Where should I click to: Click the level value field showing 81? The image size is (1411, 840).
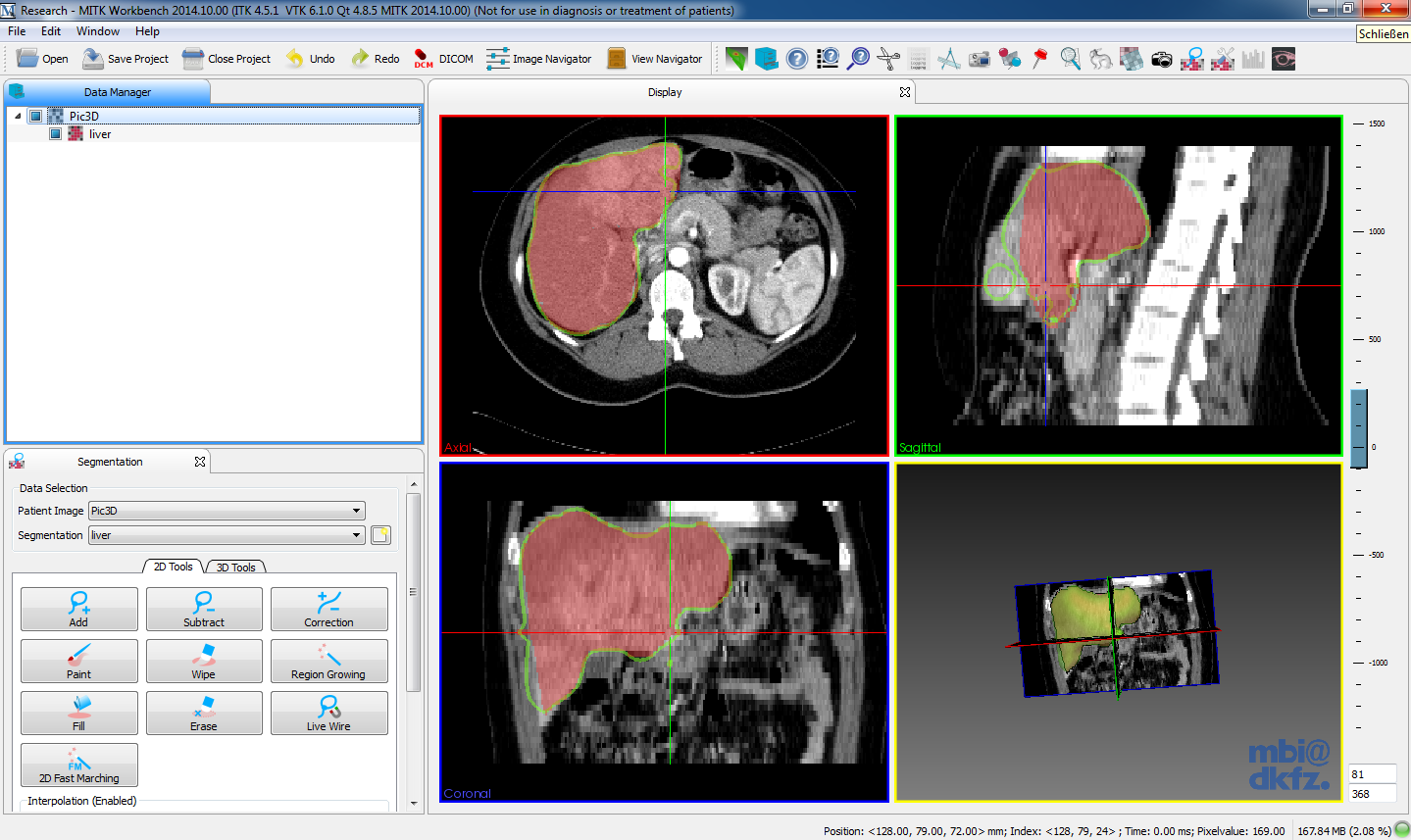click(1372, 774)
